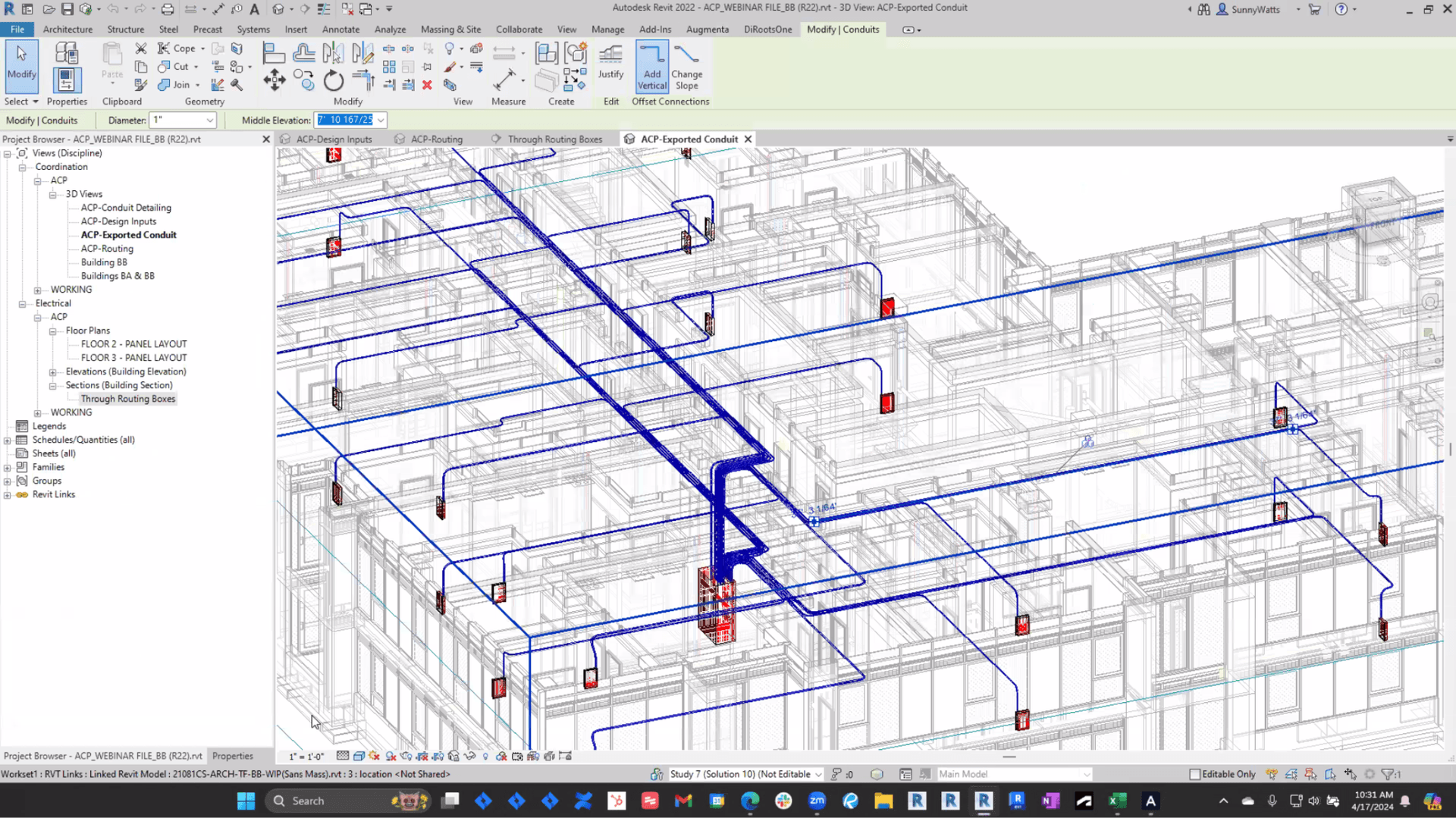Choose the Offset tool
Image resolution: width=1456 pixels, height=818 pixels.
click(x=303, y=52)
